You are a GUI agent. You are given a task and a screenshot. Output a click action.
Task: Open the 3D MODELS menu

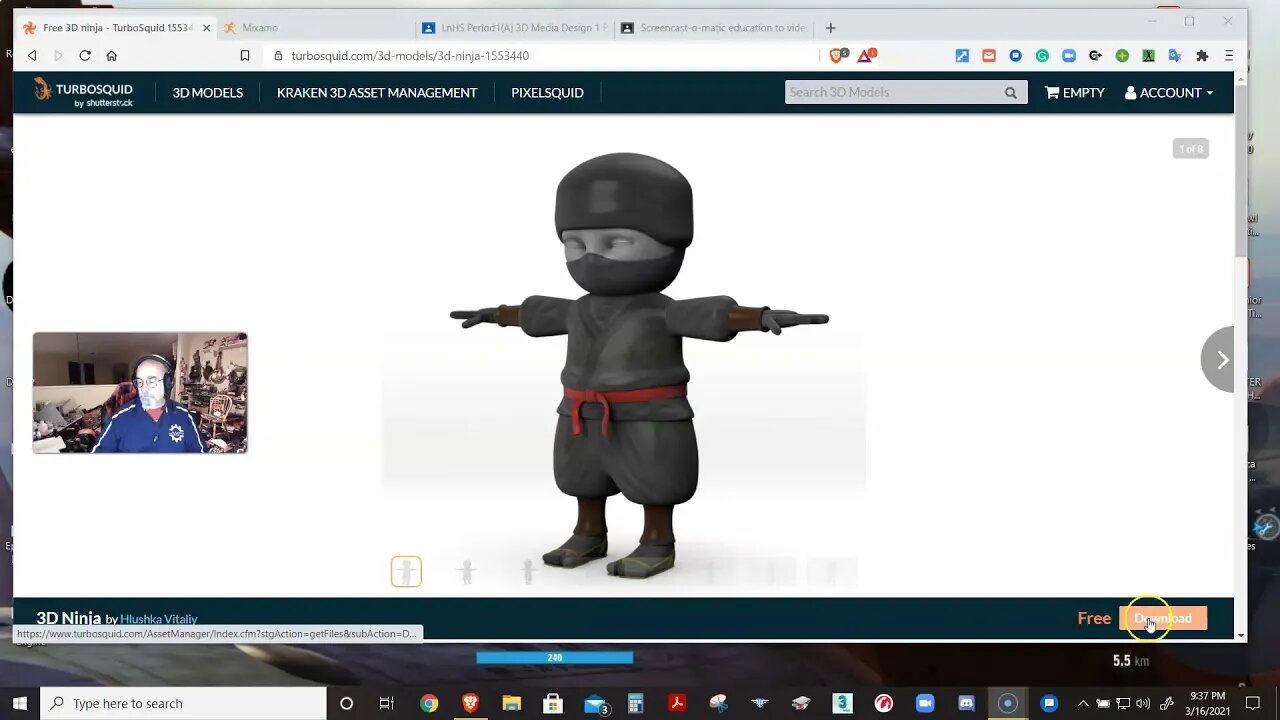click(207, 92)
